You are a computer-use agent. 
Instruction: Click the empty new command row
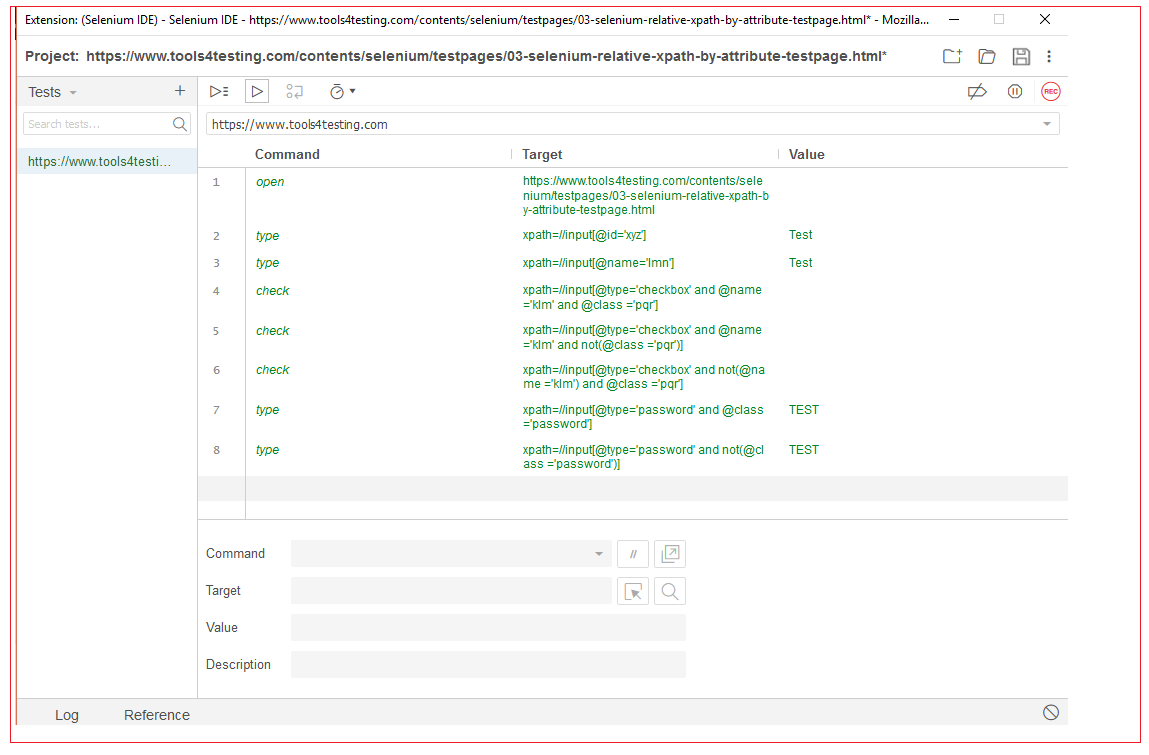pyautogui.click(x=632, y=489)
